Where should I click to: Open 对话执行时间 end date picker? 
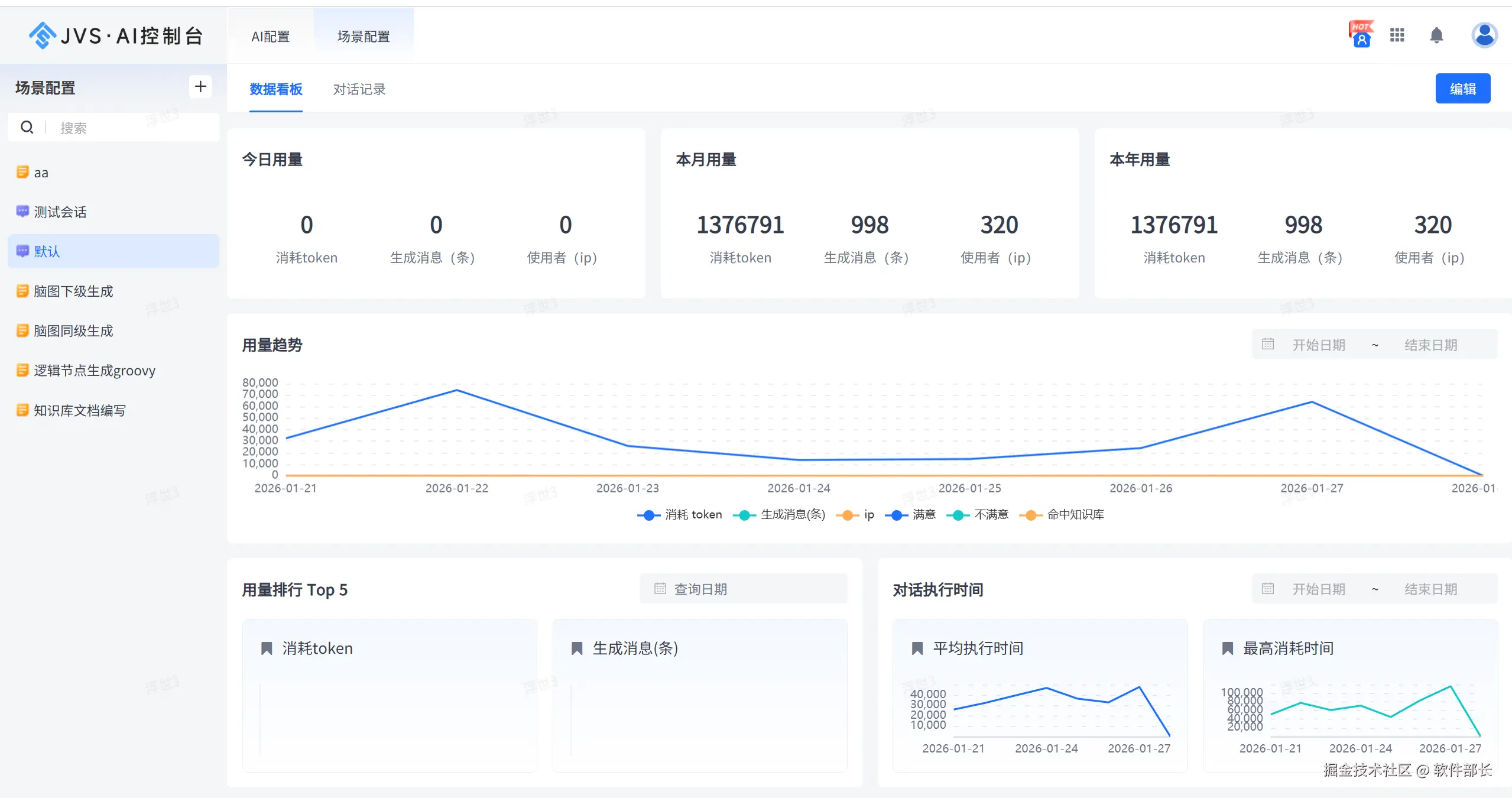1430,589
